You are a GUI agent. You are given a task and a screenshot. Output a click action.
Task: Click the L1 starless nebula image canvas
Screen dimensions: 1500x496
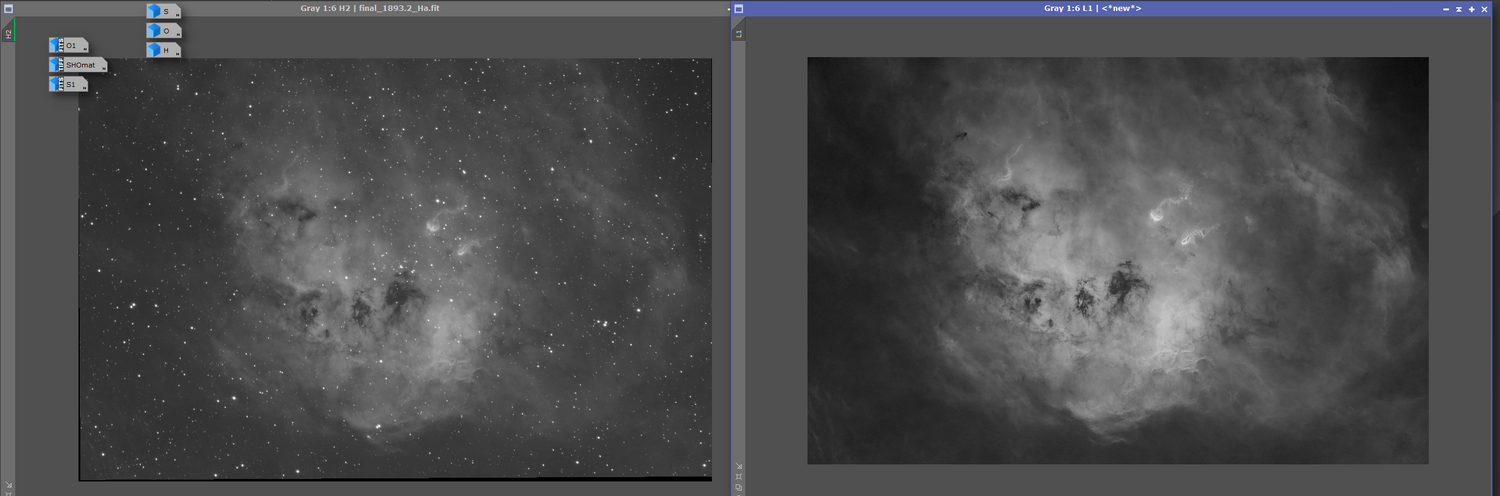pos(1118,260)
